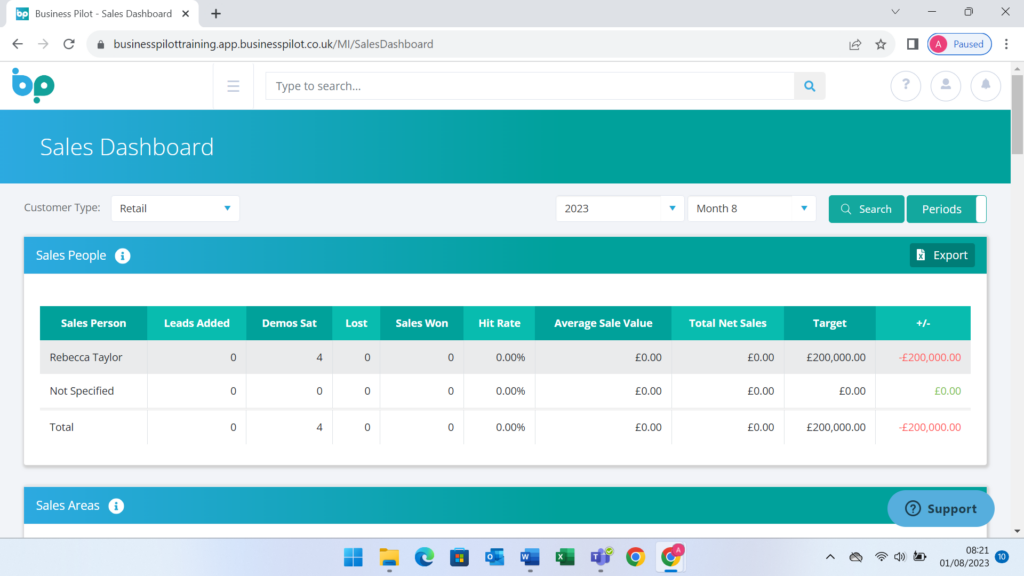Click the Target column header
1024x576 pixels.
click(x=829, y=323)
